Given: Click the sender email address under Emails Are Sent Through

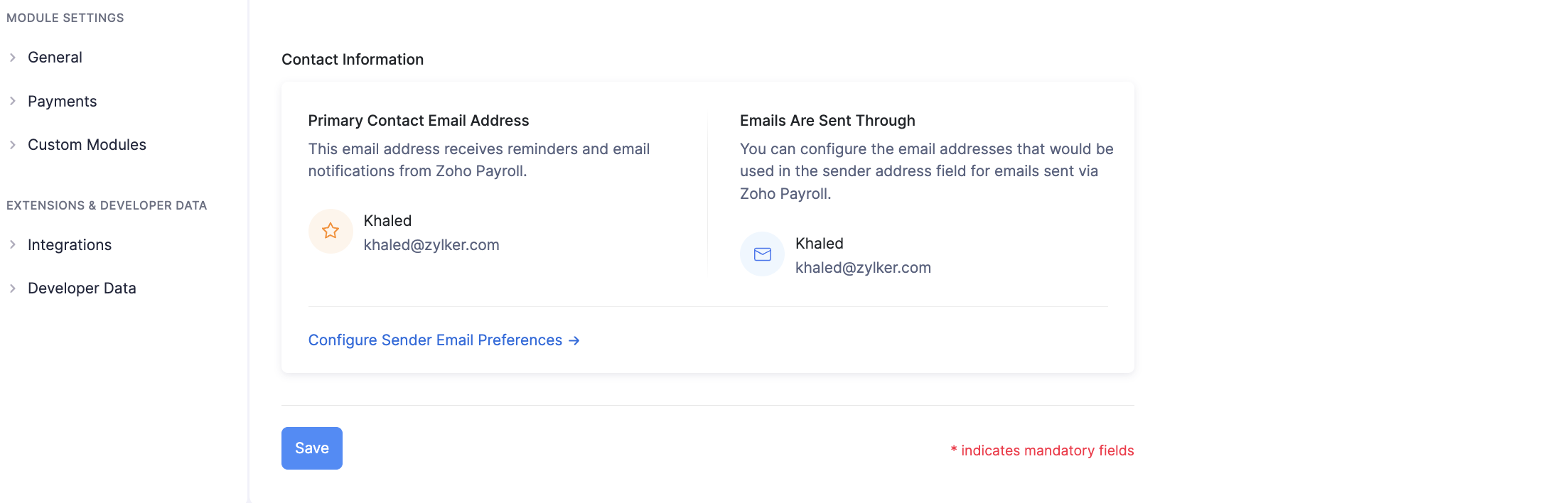Looking at the screenshot, I should (863, 268).
